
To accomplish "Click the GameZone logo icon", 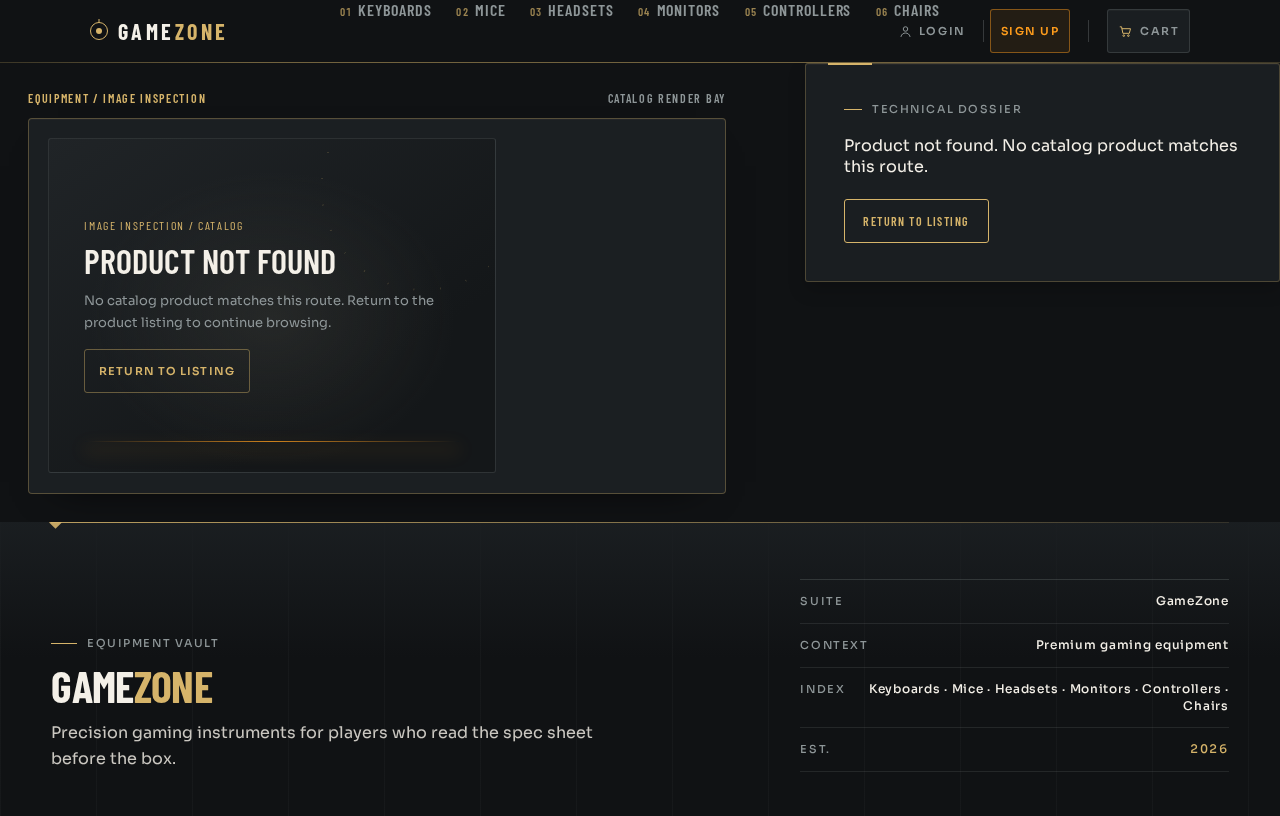I will pyautogui.click(x=99, y=30).
